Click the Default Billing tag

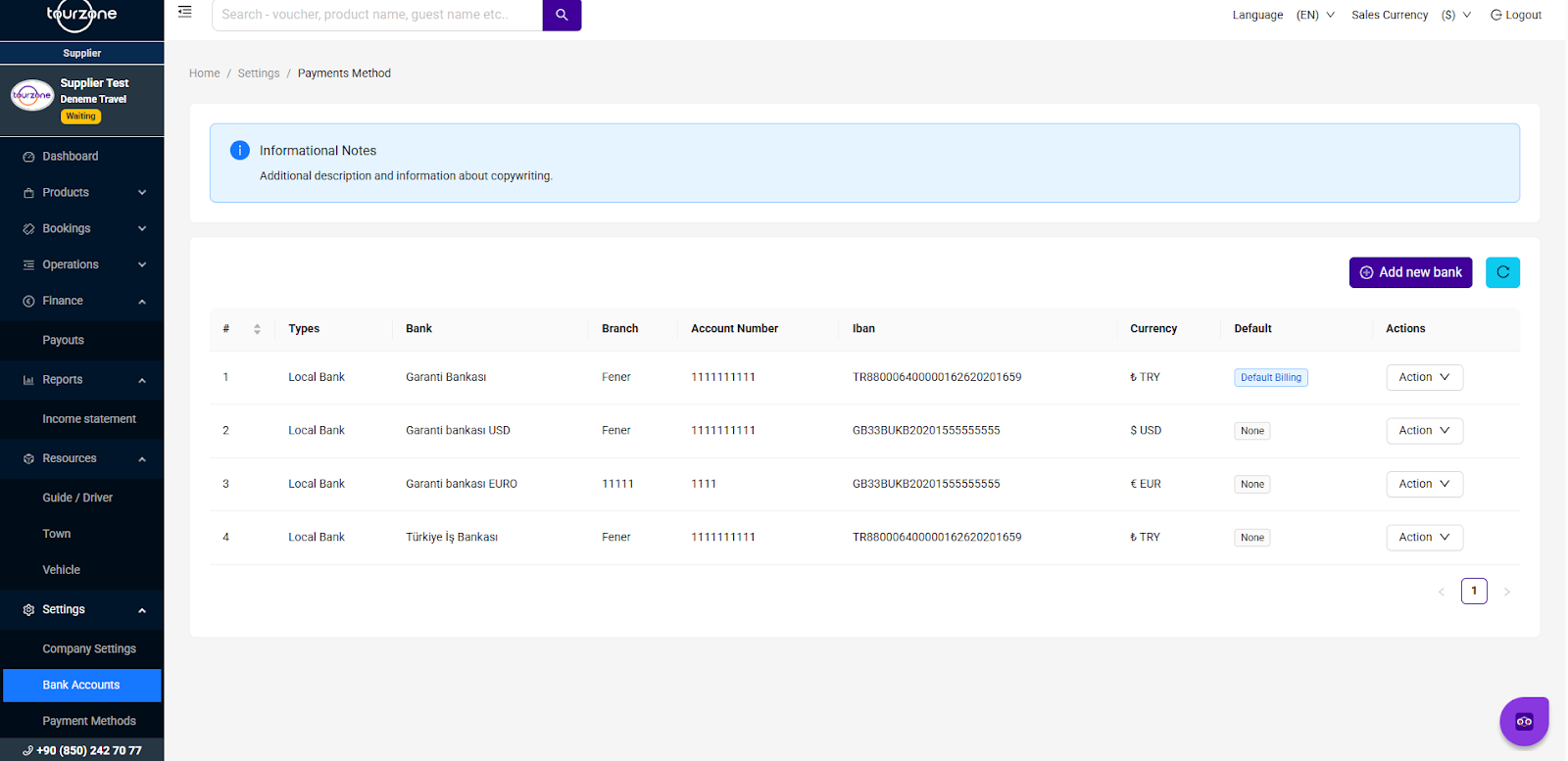[1271, 378]
